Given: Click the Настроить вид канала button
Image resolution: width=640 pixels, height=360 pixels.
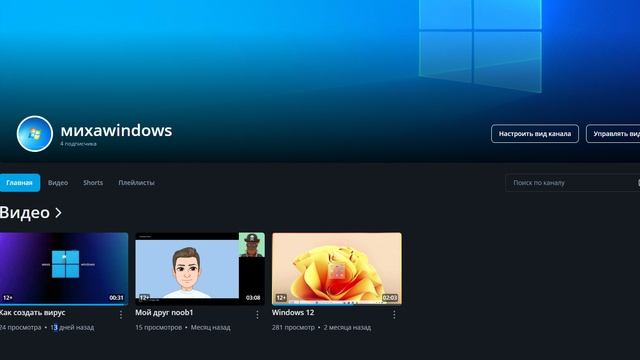Looking at the screenshot, I should tap(535, 134).
